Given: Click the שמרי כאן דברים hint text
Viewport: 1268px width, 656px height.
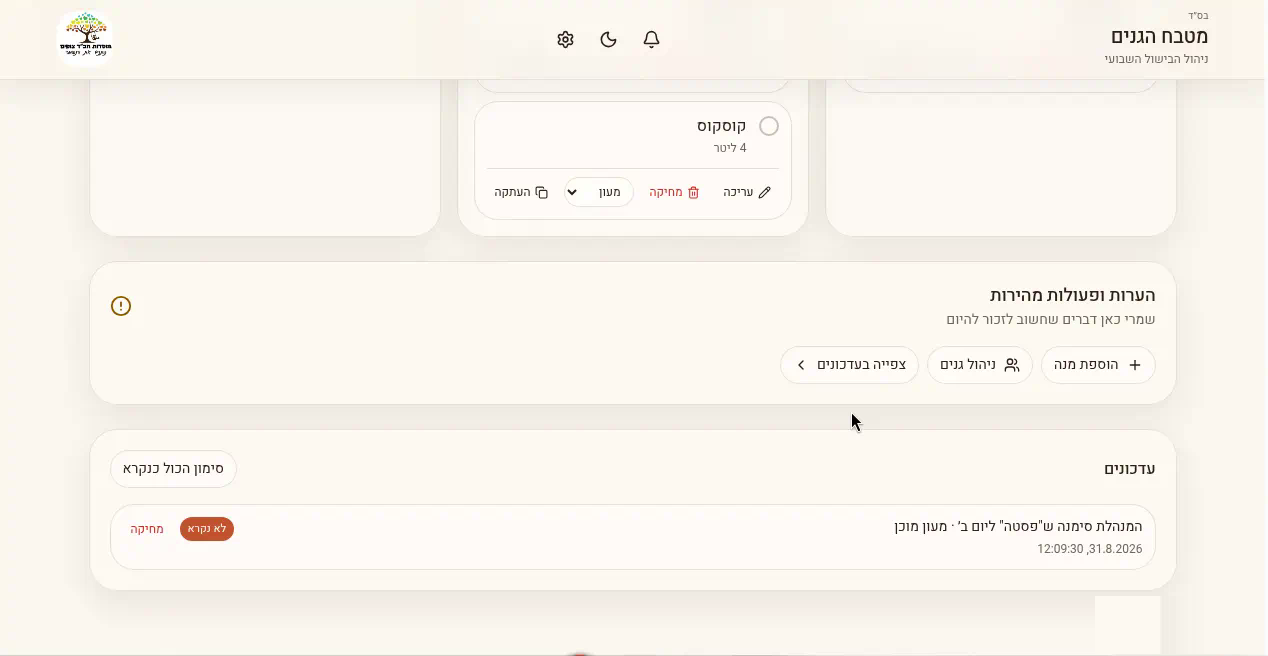Looking at the screenshot, I should [1051, 319].
